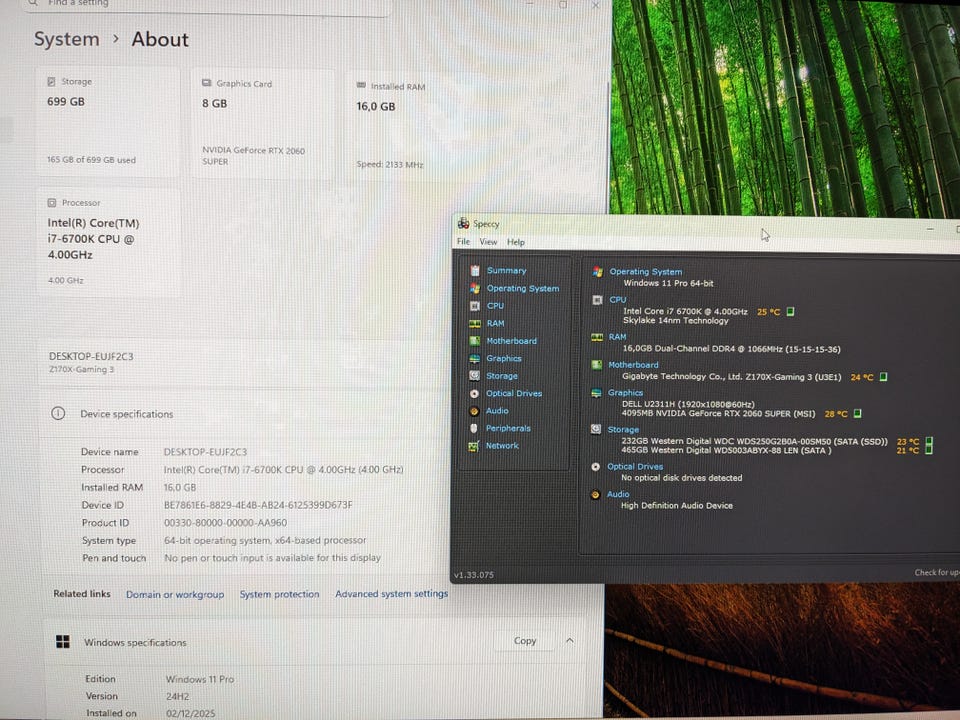Click the Storage drive icon in Speccy sidebar
The width and height of the screenshot is (960, 720).
[474, 375]
